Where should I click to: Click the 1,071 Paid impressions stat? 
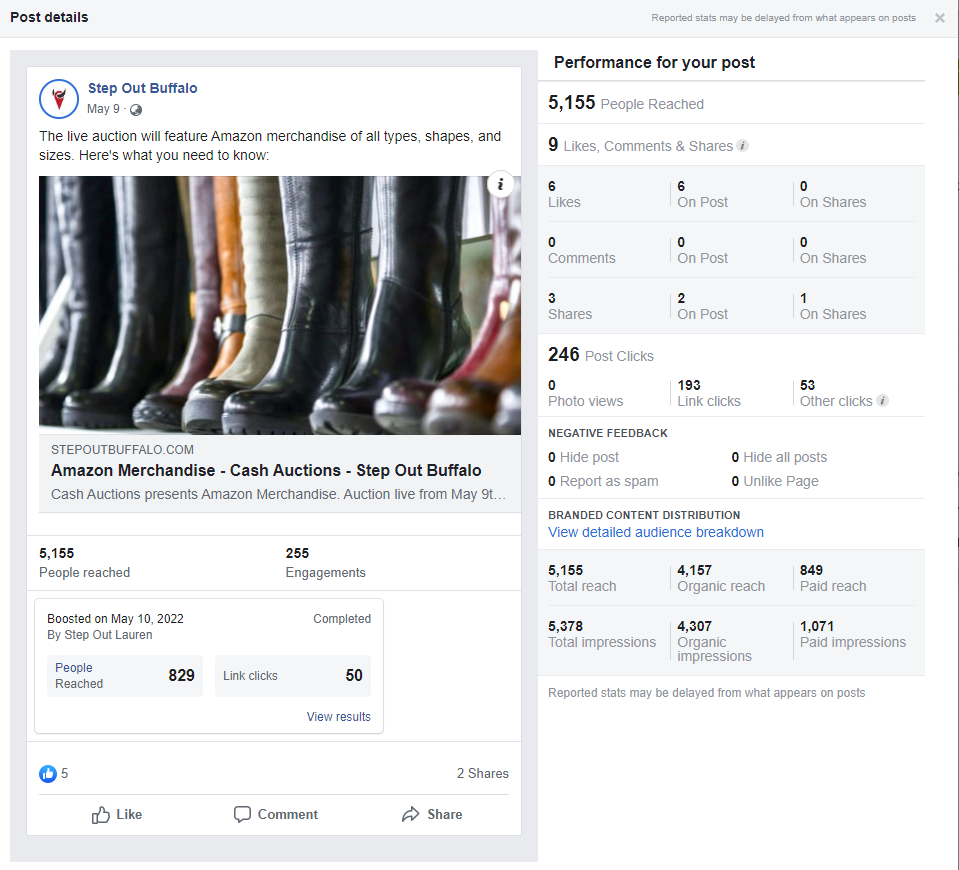click(853, 634)
